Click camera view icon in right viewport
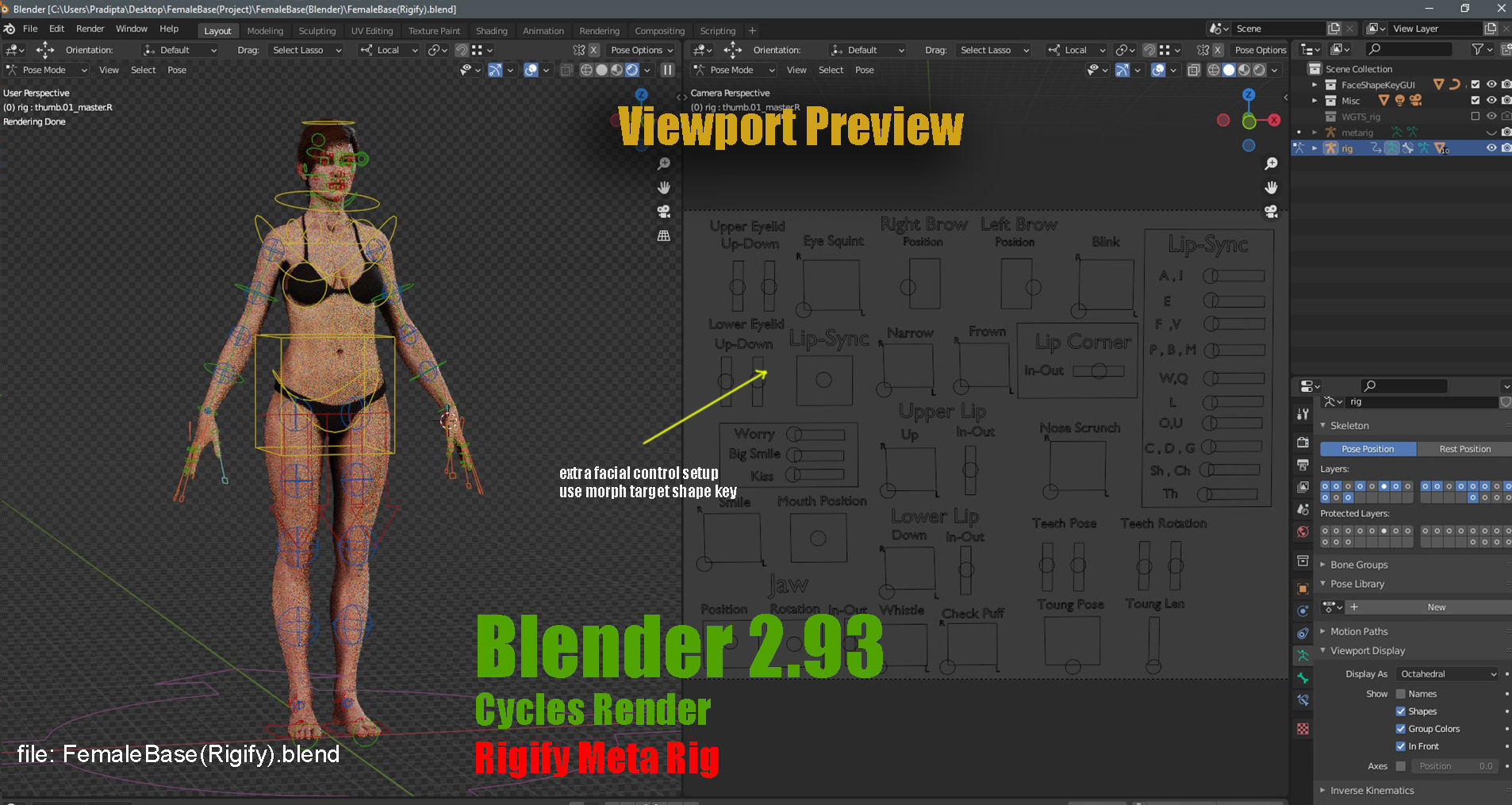 coord(1271,212)
